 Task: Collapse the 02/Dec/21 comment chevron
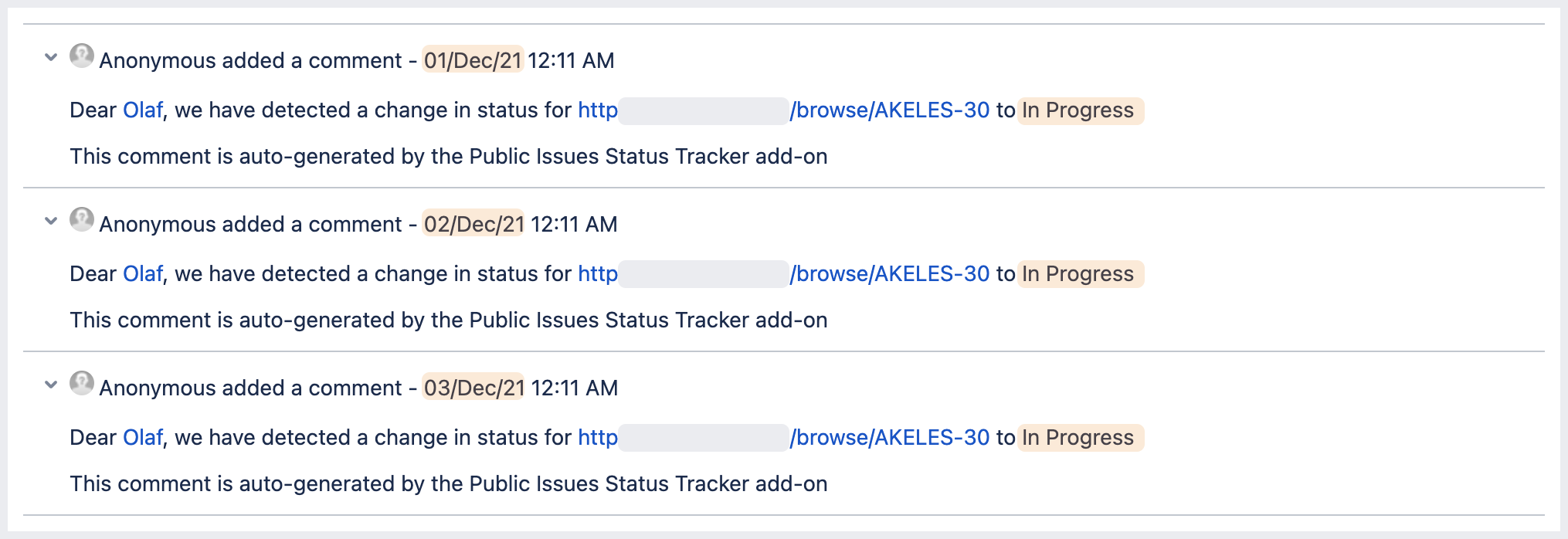(51, 221)
